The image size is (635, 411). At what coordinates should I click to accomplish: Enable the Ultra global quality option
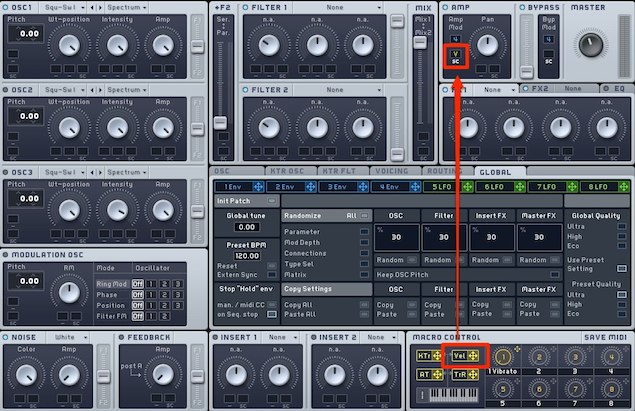[622, 226]
